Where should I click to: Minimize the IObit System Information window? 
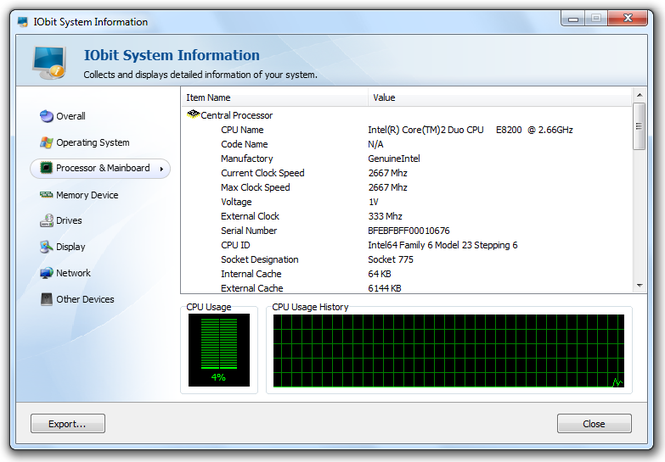coord(573,19)
